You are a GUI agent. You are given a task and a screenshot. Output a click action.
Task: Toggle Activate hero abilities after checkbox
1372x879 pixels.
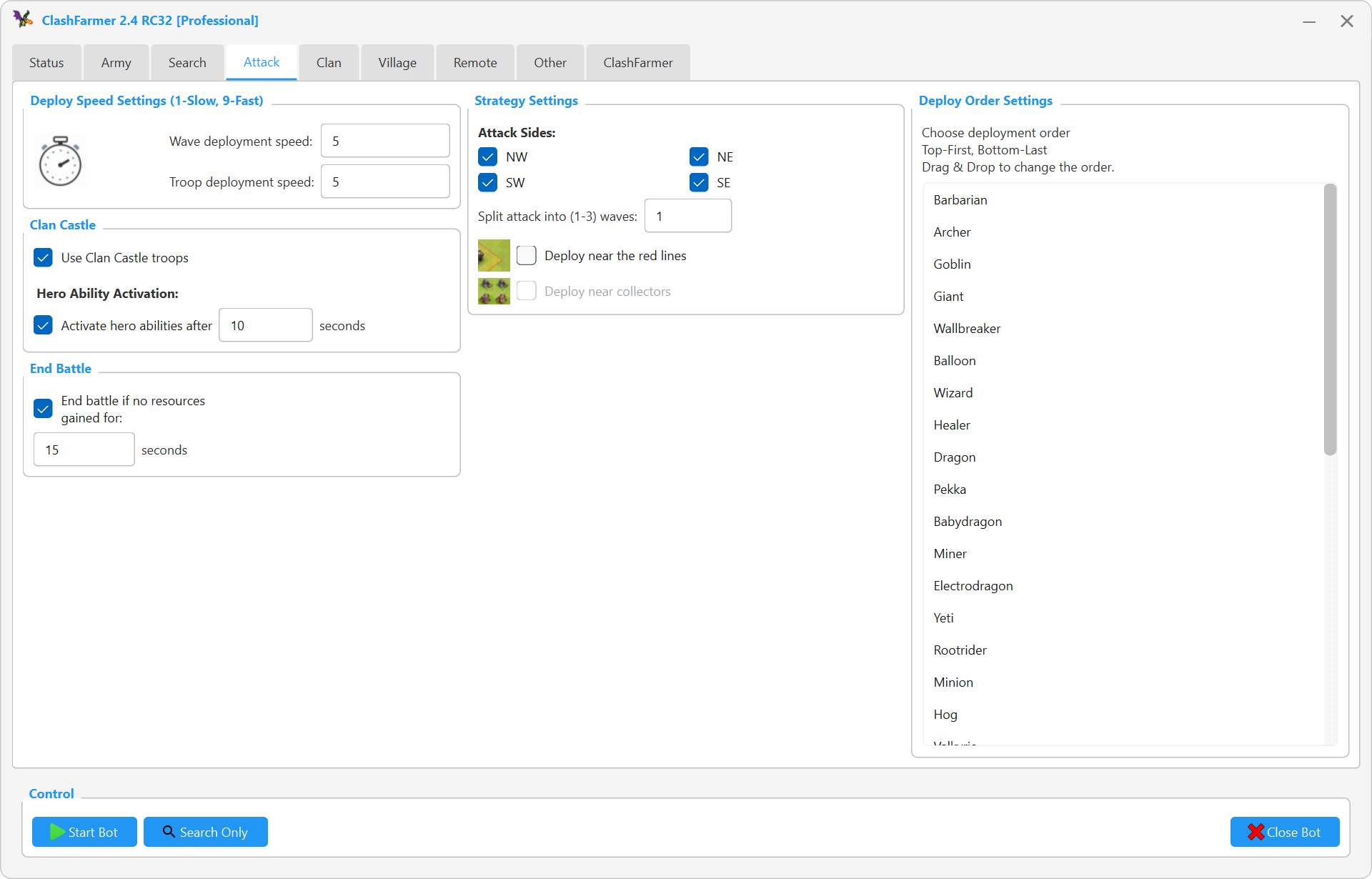point(43,325)
